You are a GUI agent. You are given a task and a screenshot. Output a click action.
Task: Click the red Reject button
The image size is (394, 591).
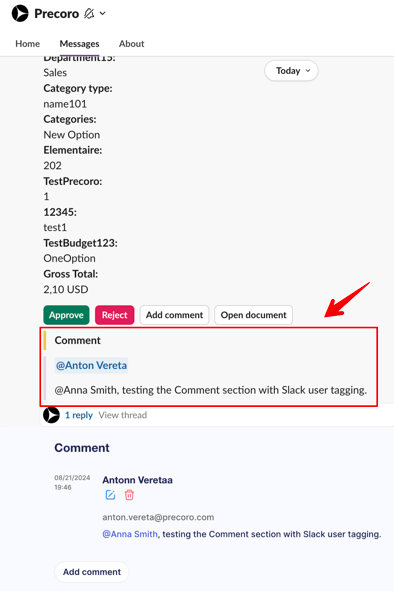(x=115, y=315)
